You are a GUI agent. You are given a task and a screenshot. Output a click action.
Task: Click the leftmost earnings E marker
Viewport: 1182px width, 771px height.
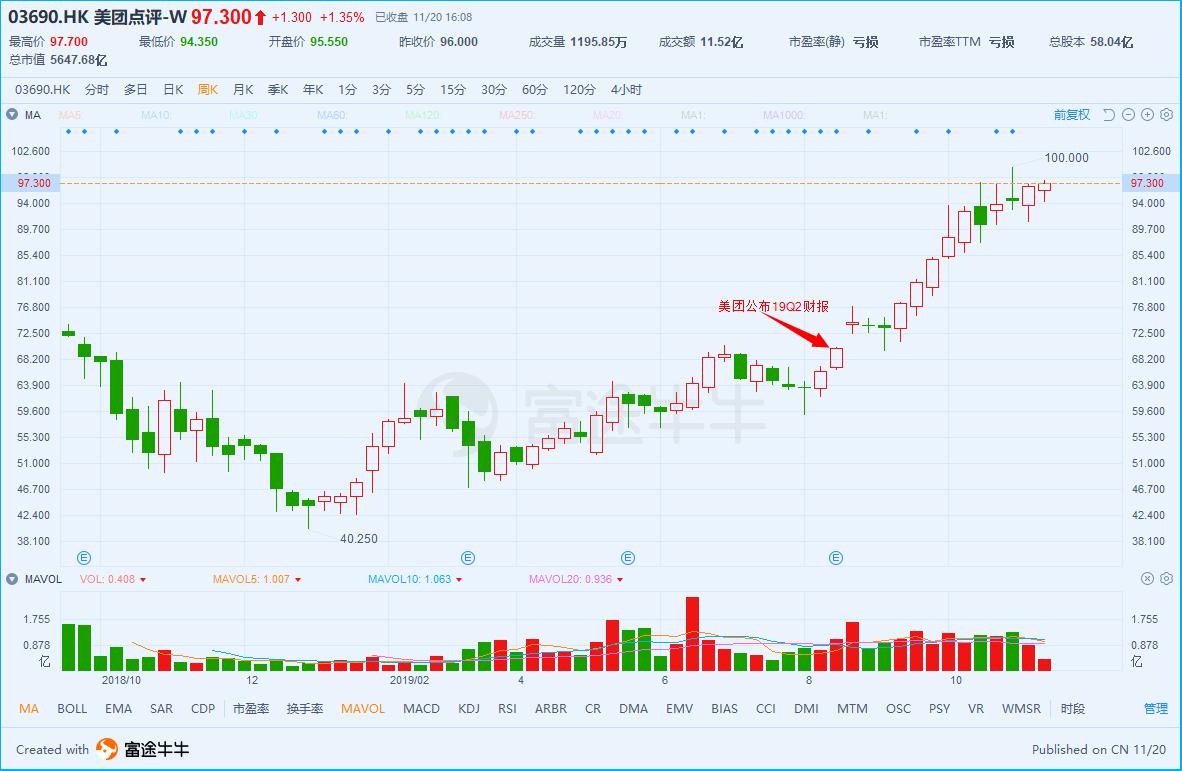84,558
